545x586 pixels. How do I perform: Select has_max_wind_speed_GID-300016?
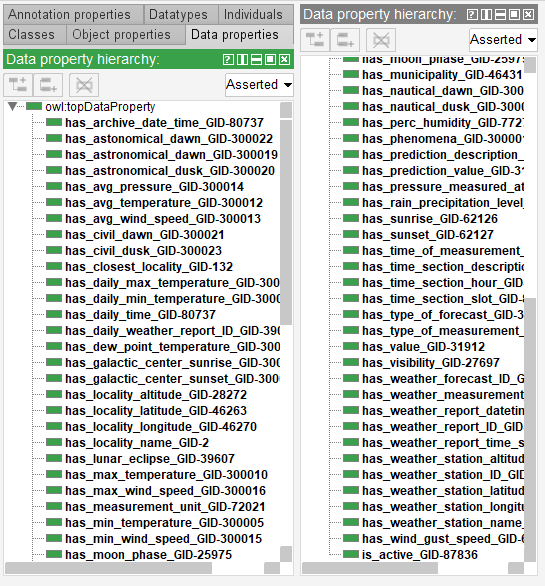(165, 490)
